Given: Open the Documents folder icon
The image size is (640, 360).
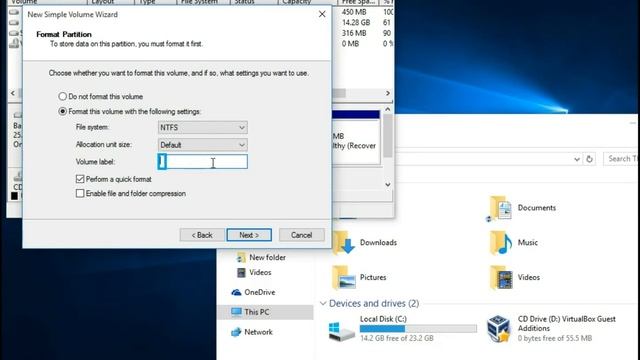Looking at the screenshot, I should point(500,208).
